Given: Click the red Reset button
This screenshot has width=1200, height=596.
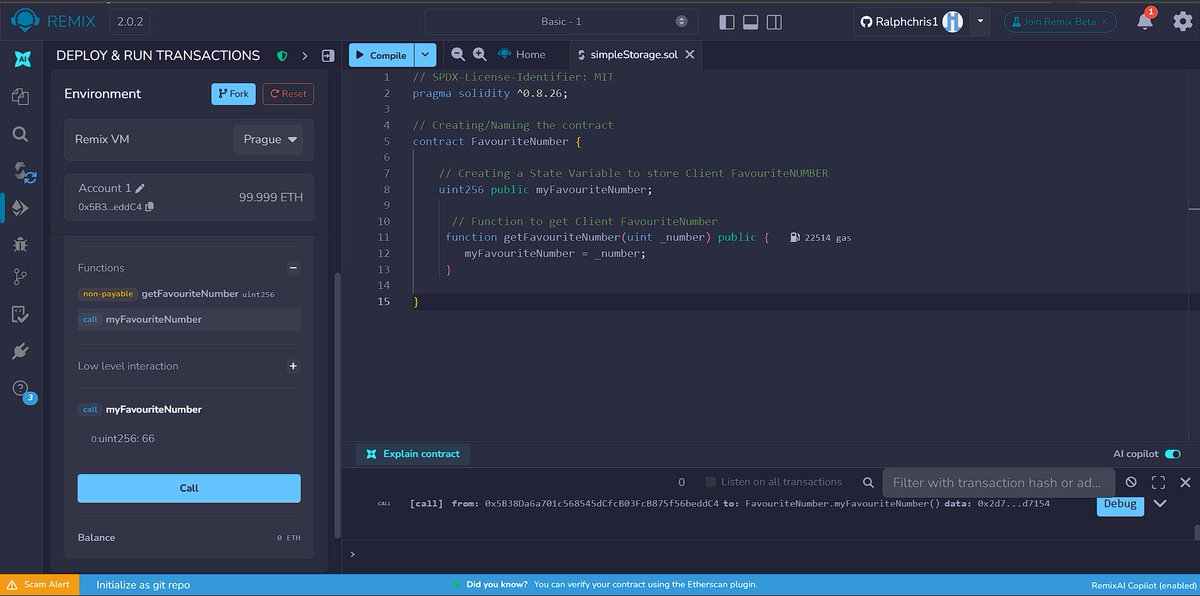Looking at the screenshot, I should [x=288, y=93].
